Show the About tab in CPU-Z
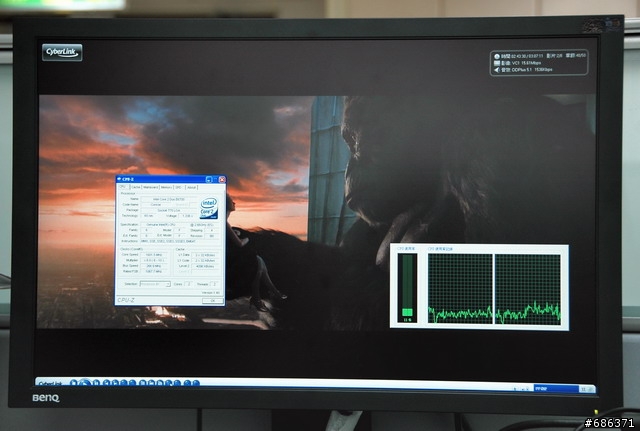The image size is (640, 431). pyautogui.click(x=191, y=187)
